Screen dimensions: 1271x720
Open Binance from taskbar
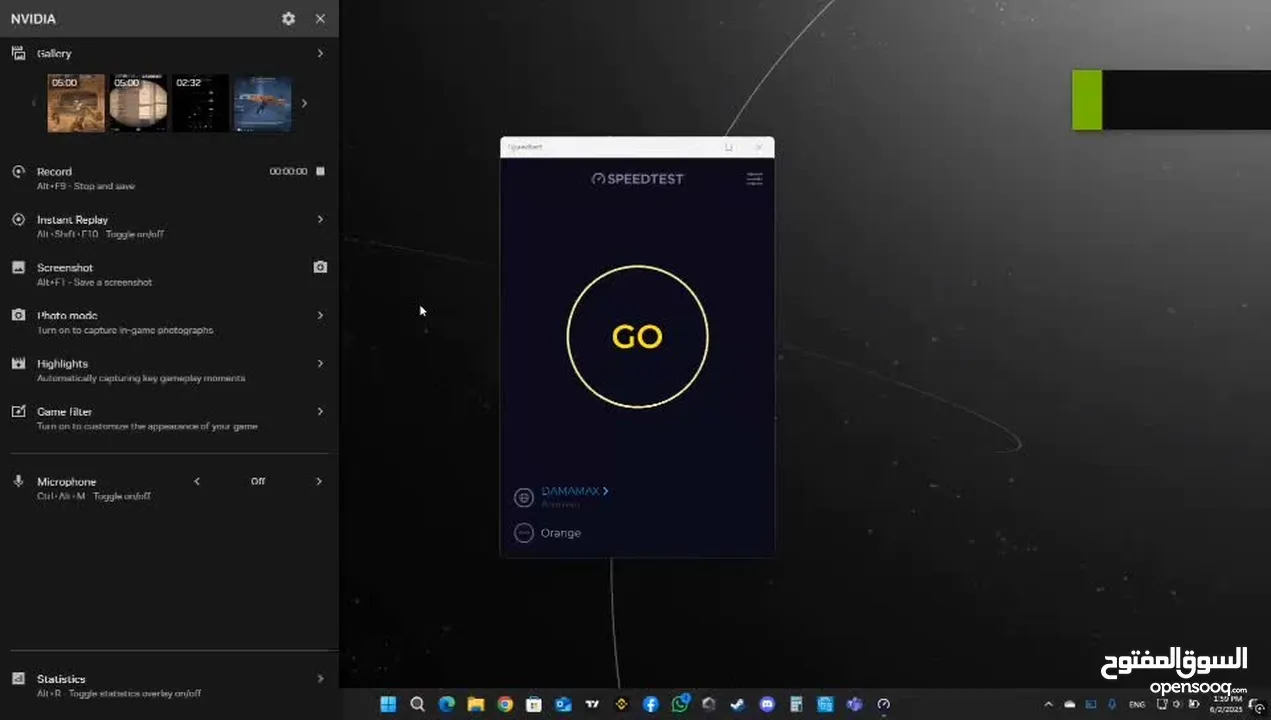[x=621, y=704]
